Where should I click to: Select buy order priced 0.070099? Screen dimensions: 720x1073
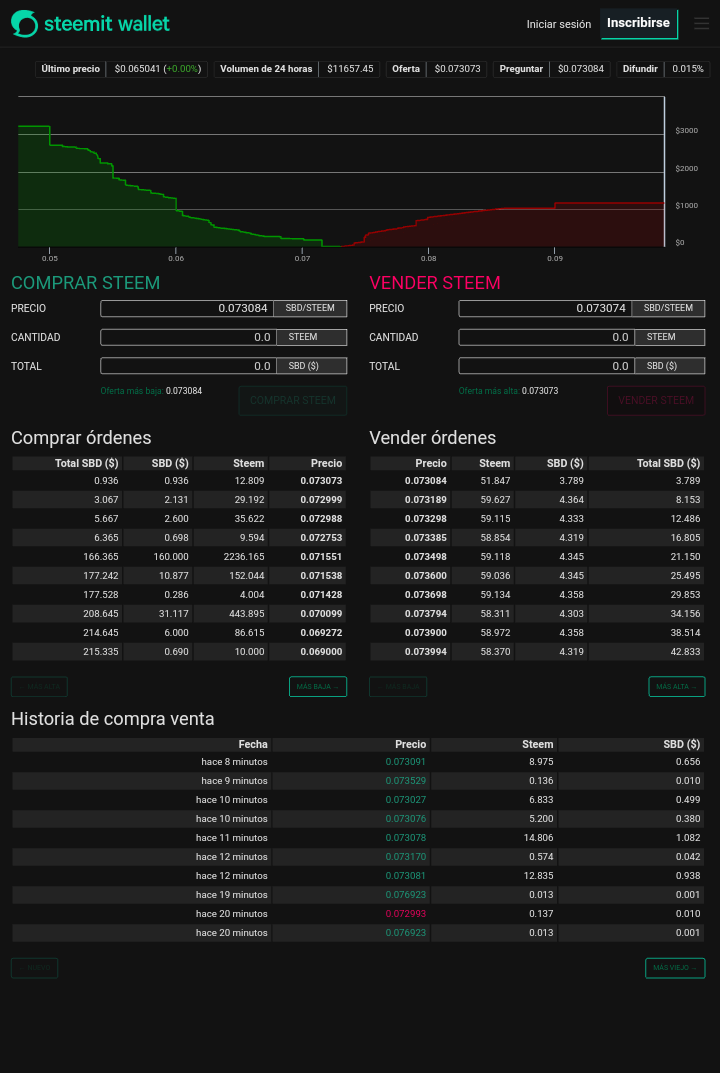click(x=179, y=614)
